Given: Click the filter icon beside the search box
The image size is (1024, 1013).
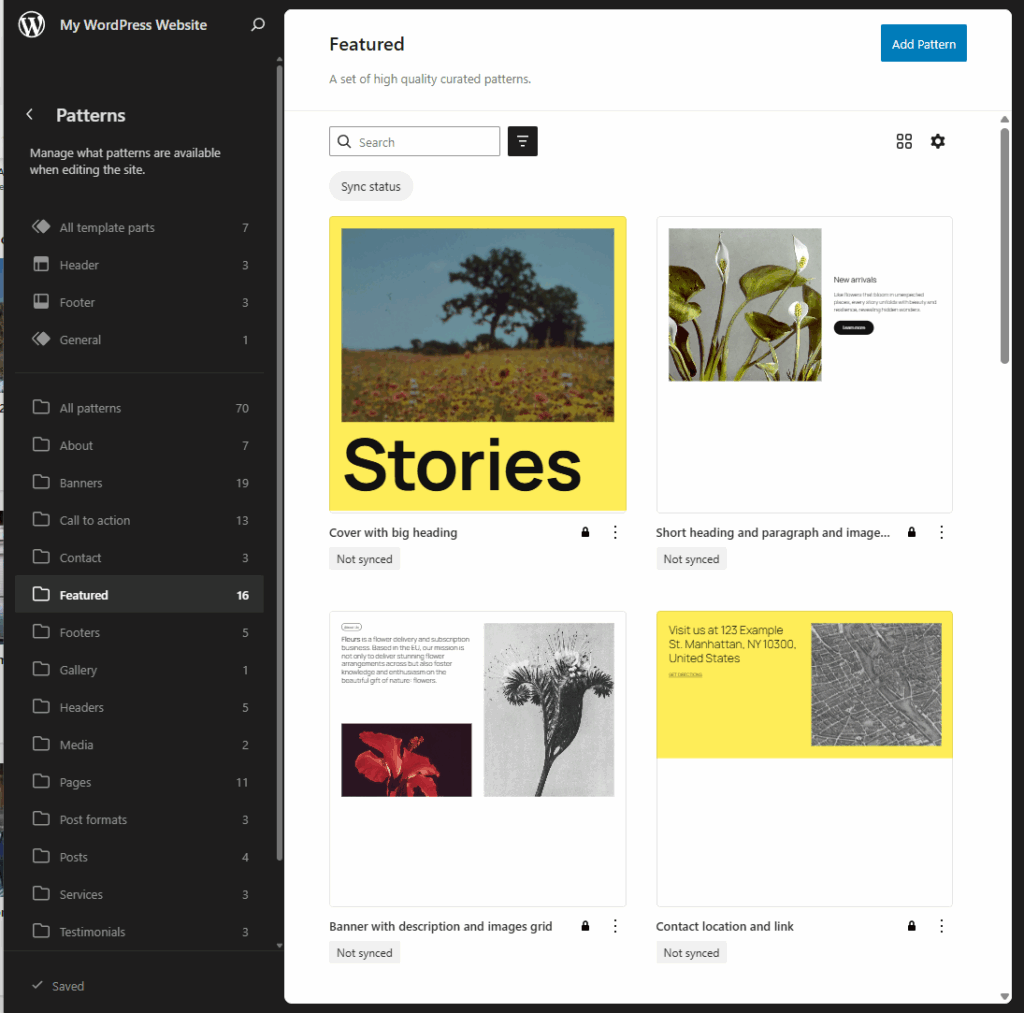Looking at the screenshot, I should pyautogui.click(x=522, y=141).
